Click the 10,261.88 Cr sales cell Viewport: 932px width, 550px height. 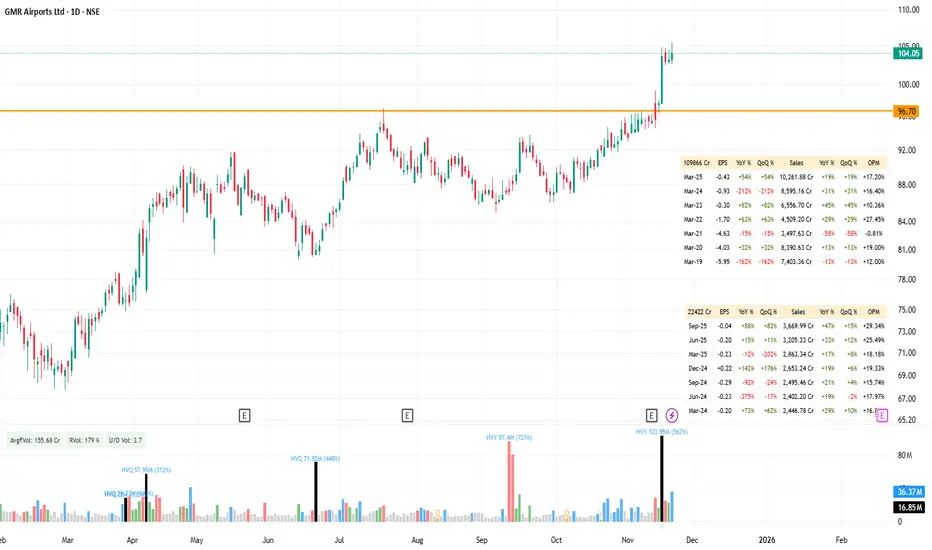tap(796, 177)
